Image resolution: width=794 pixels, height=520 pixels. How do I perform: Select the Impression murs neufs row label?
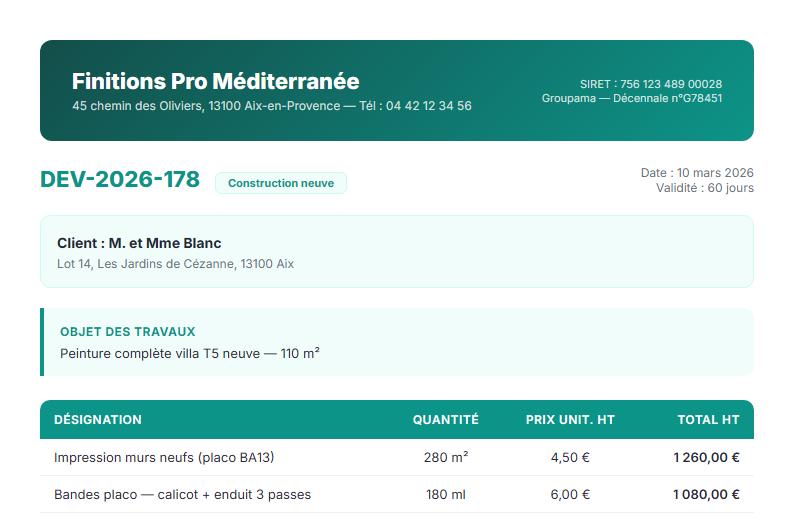tap(164, 458)
